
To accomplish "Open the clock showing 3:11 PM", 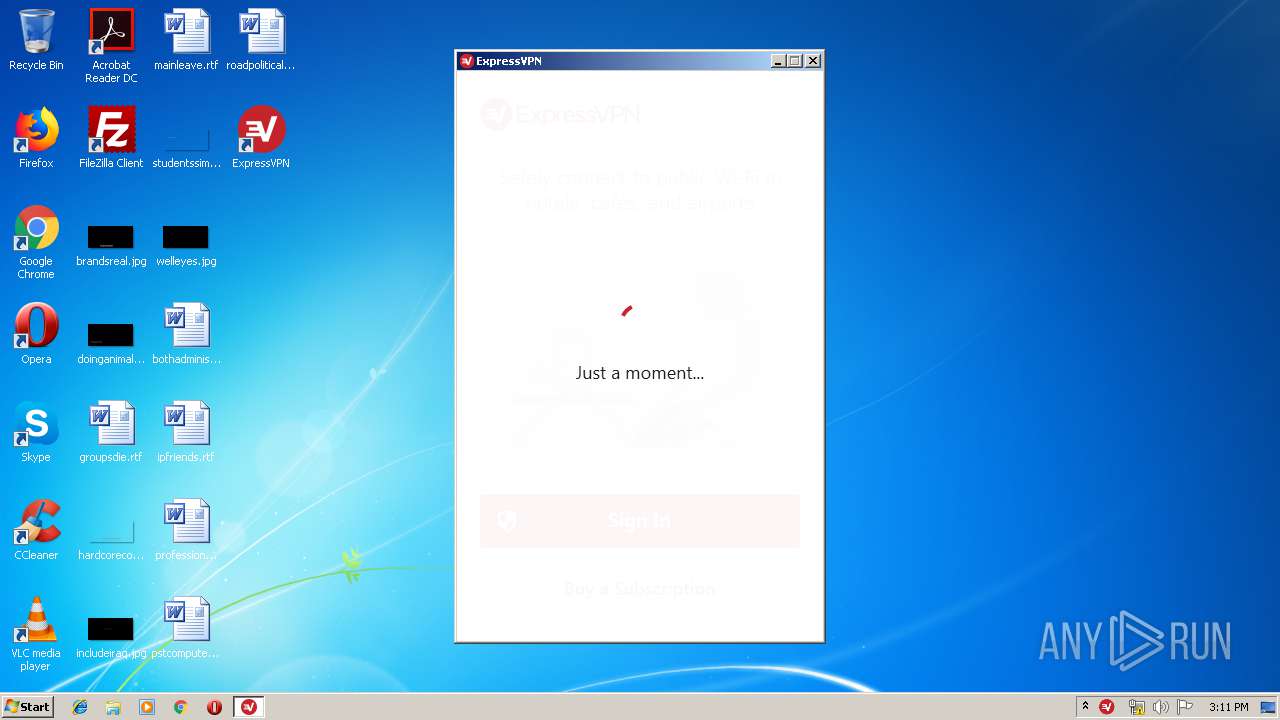I will [1228, 707].
